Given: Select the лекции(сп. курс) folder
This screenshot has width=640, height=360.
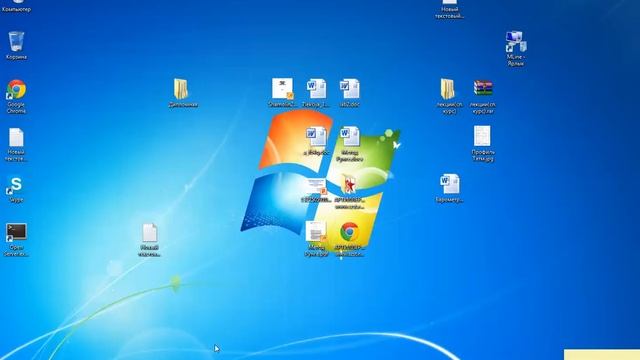Looking at the screenshot, I should pyautogui.click(x=448, y=89).
